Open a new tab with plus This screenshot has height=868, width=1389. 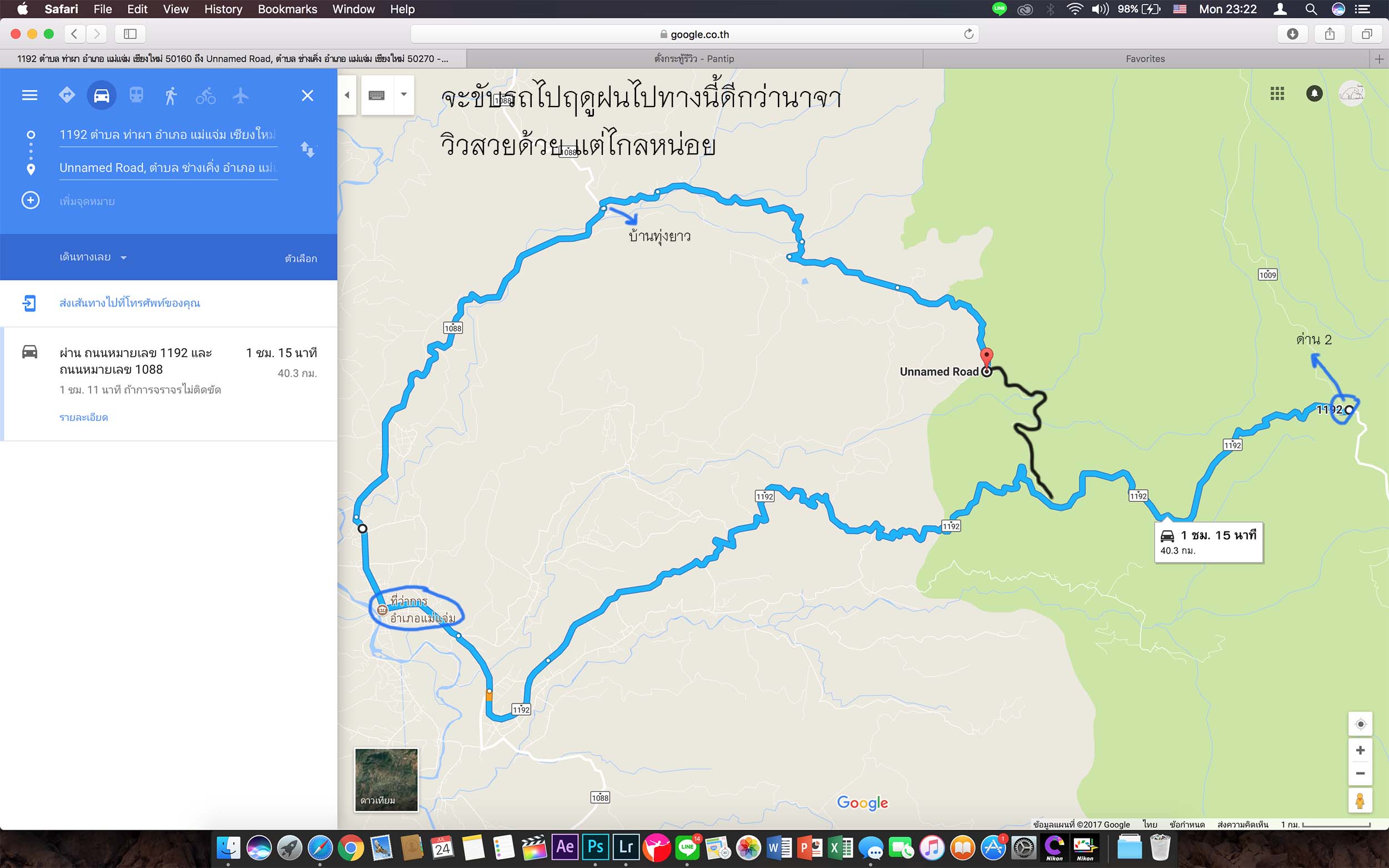(x=1379, y=58)
